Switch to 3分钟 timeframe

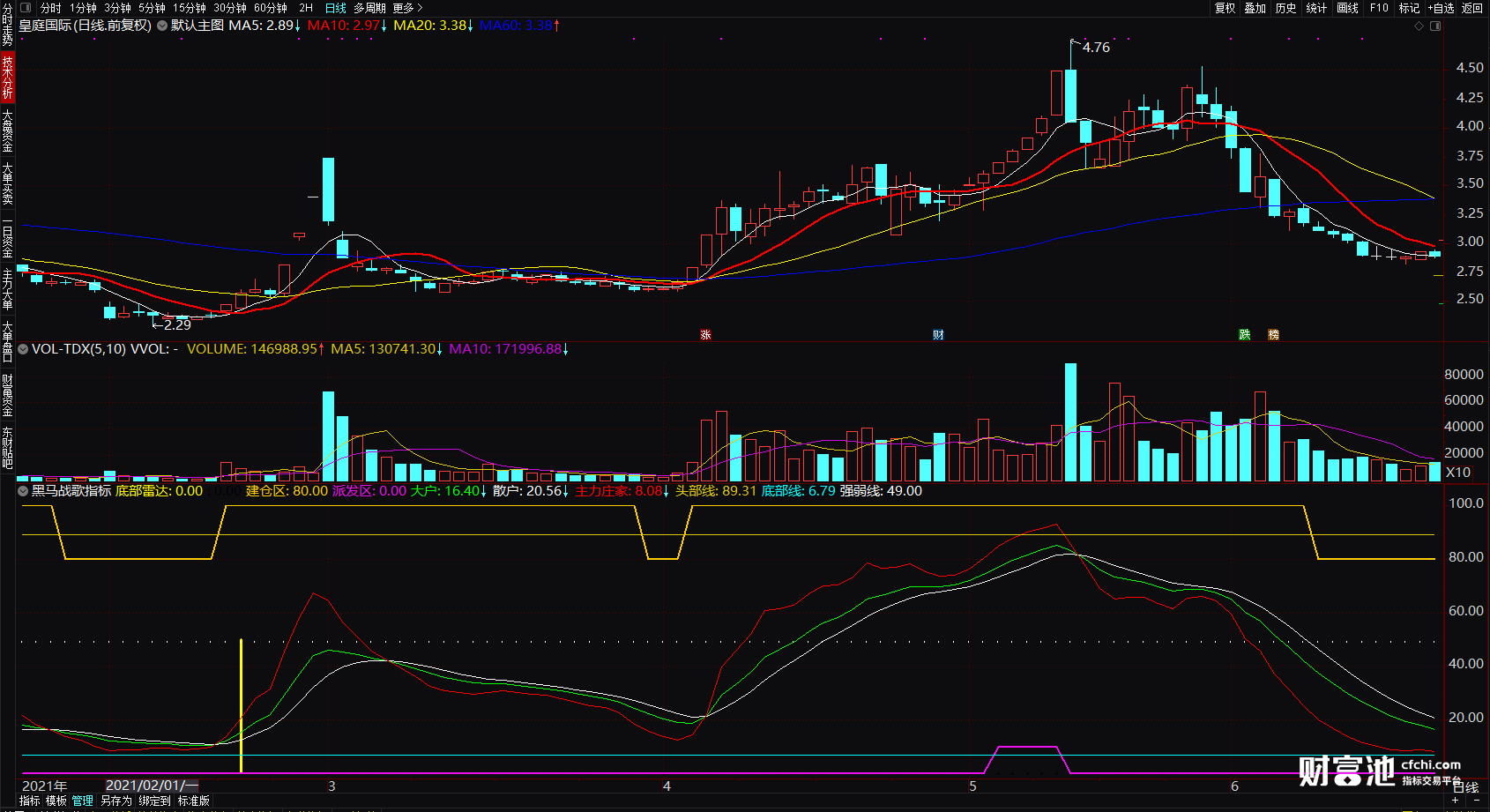pyautogui.click(x=117, y=8)
